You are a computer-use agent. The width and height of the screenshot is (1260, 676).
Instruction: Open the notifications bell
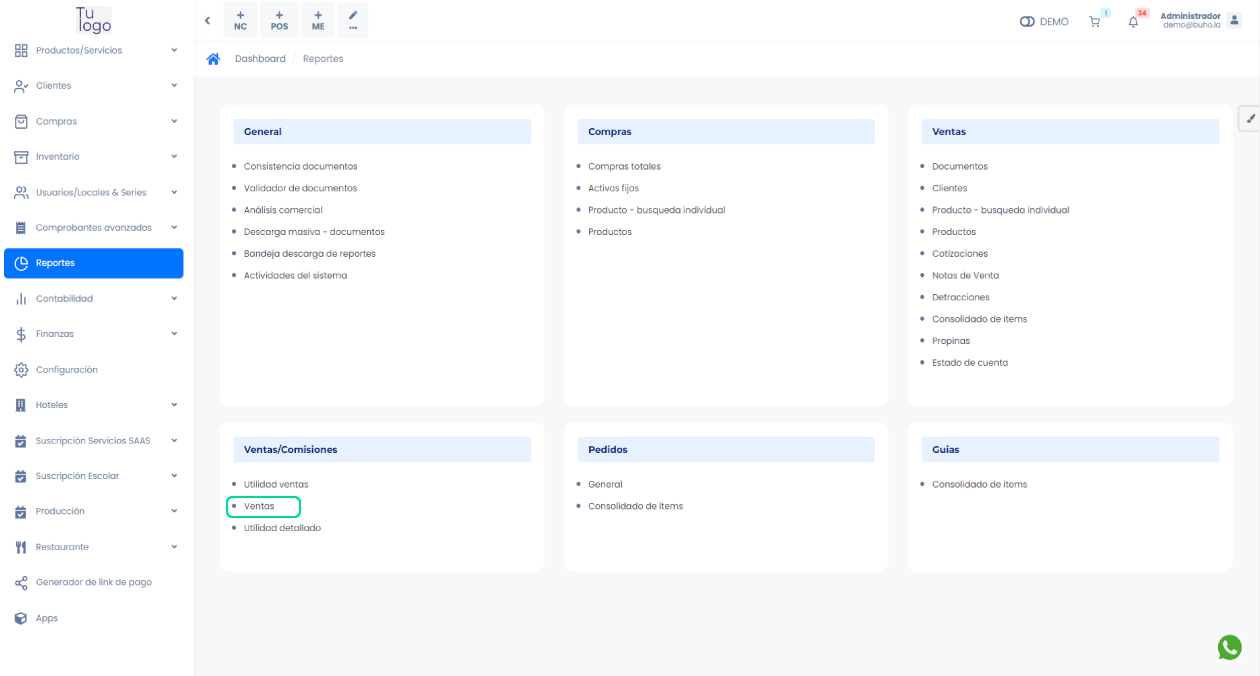(x=1133, y=21)
